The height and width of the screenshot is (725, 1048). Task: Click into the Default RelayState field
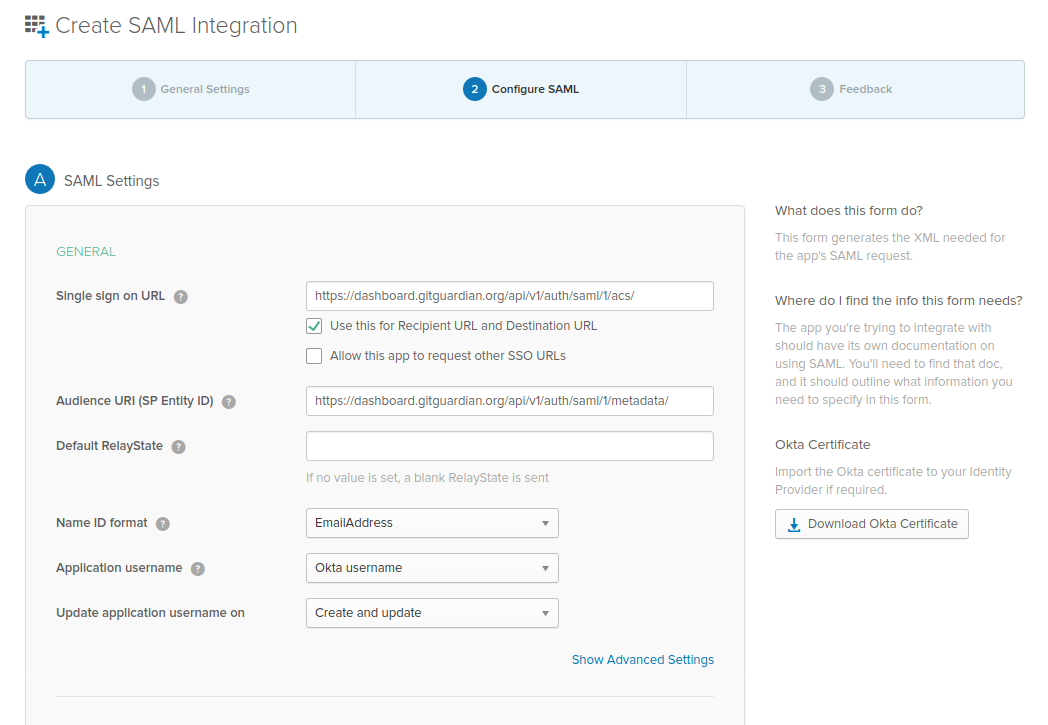point(509,446)
